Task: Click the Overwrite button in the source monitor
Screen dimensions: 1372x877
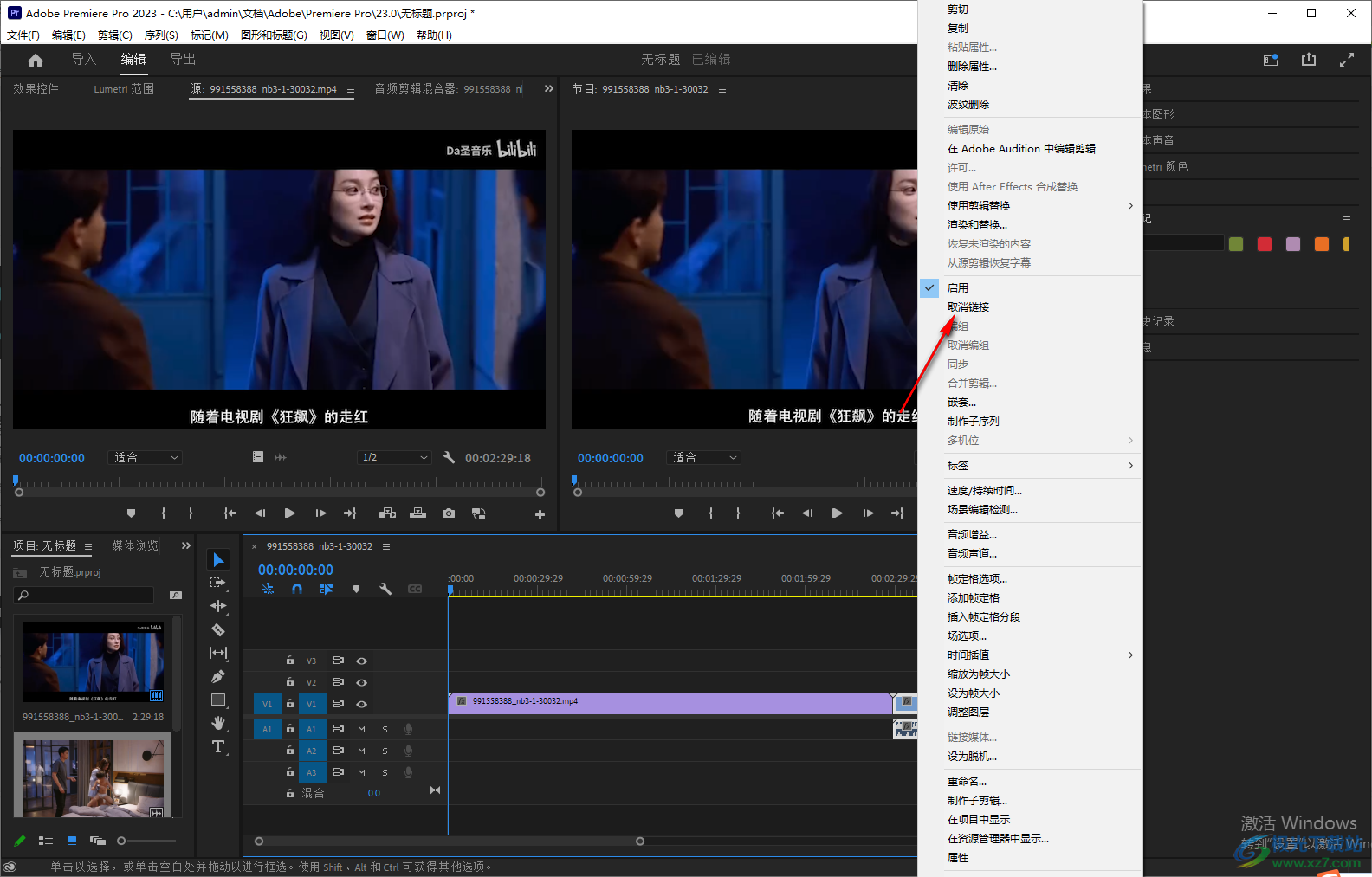Action: coord(417,513)
